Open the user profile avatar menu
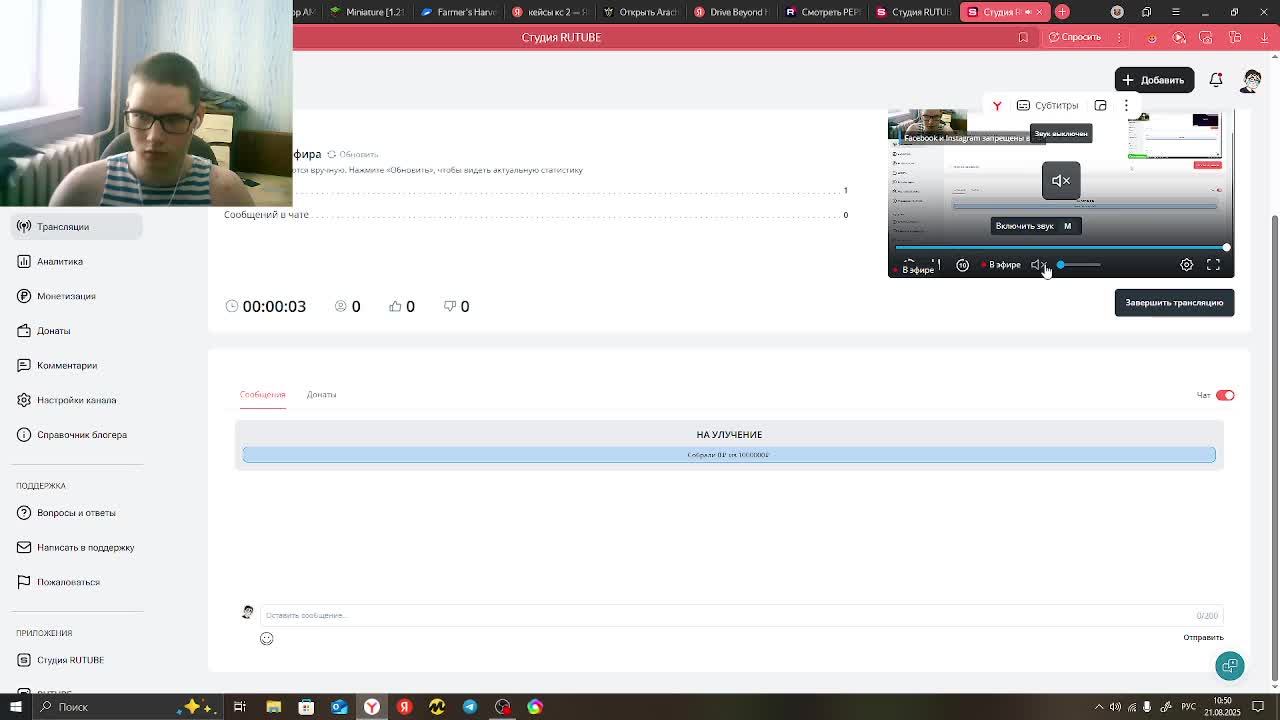The height and width of the screenshot is (720, 1280). coord(1252,80)
